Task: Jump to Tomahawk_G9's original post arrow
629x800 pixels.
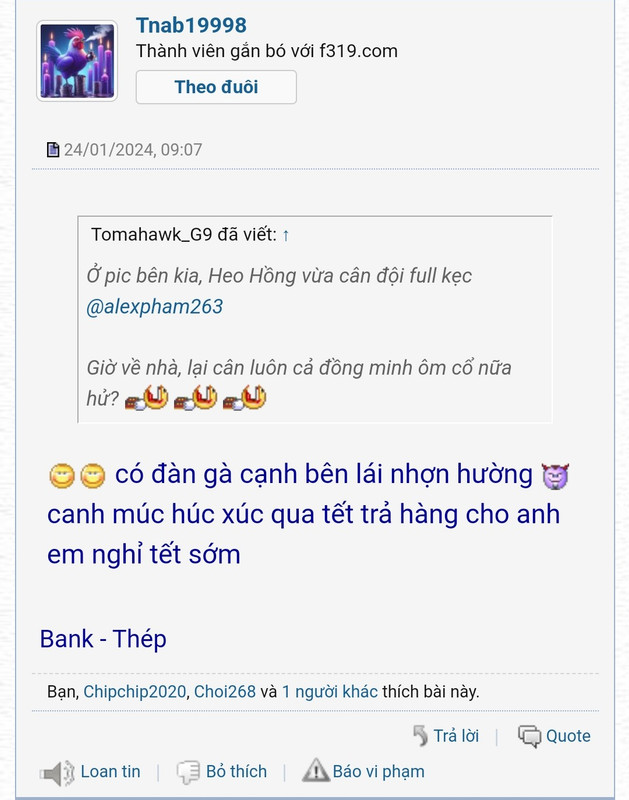Action: [x=286, y=235]
